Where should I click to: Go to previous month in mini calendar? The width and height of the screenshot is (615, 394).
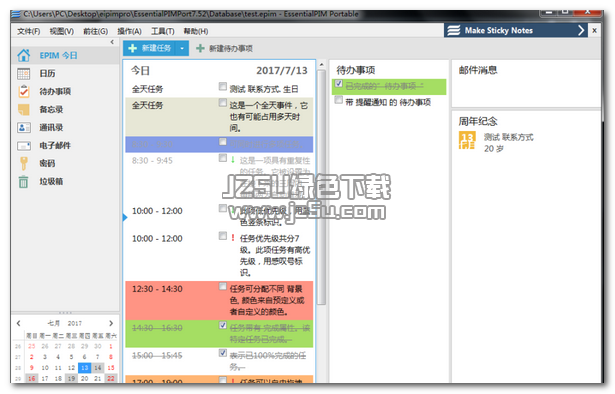click(x=18, y=323)
